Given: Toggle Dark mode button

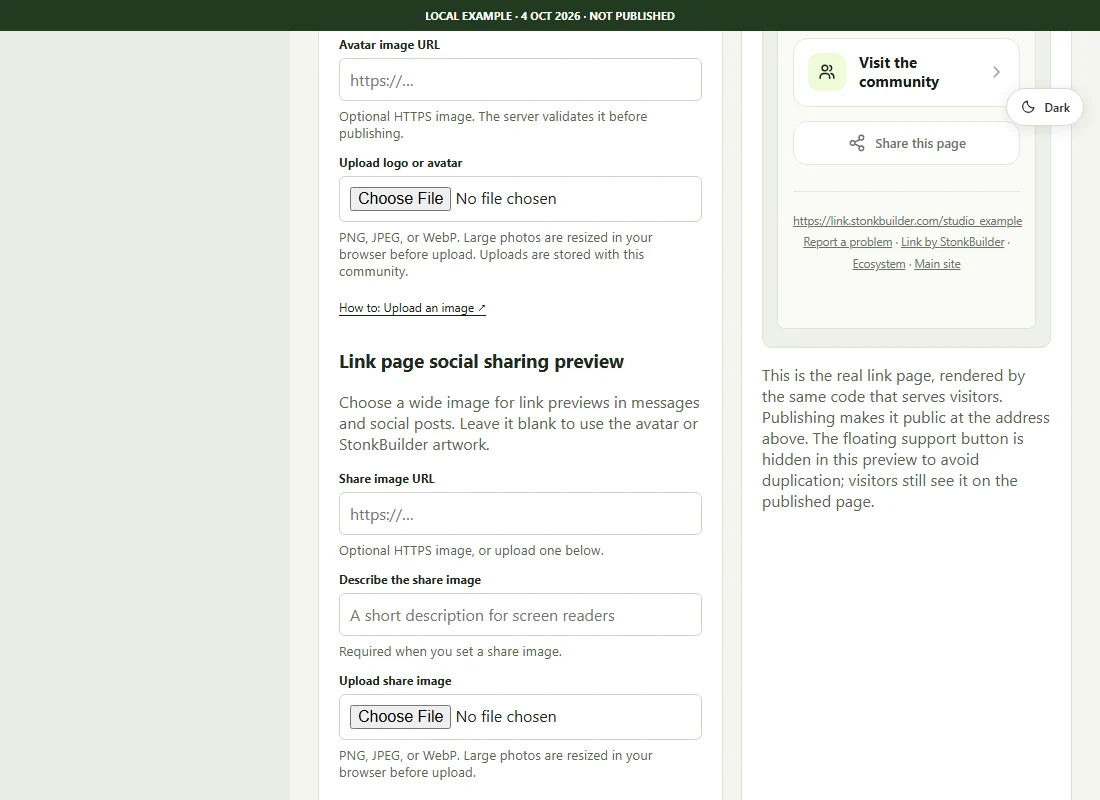Looking at the screenshot, I should pyautogui.click(x=1045, y=107).
